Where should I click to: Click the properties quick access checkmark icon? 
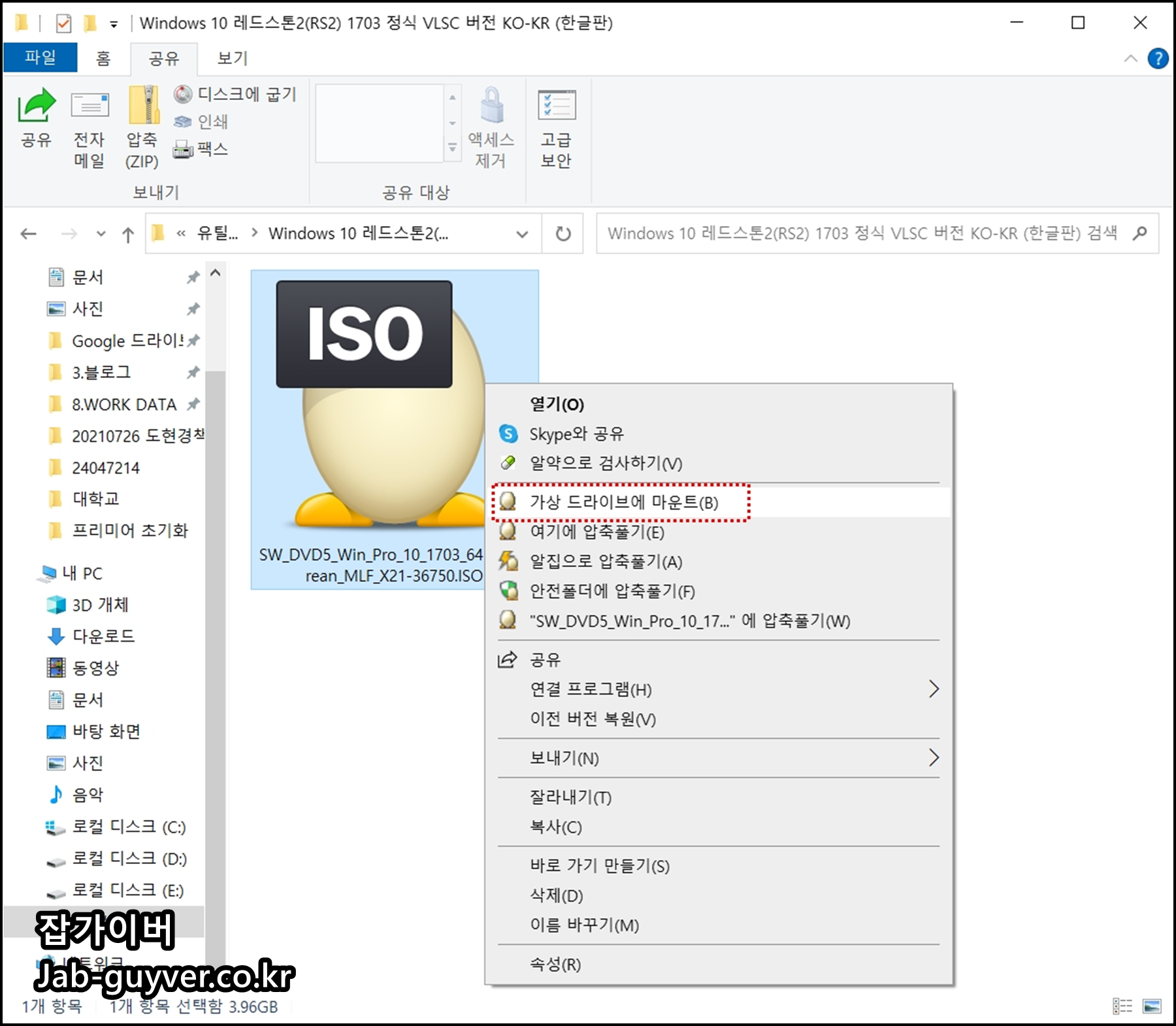[63, 24]
